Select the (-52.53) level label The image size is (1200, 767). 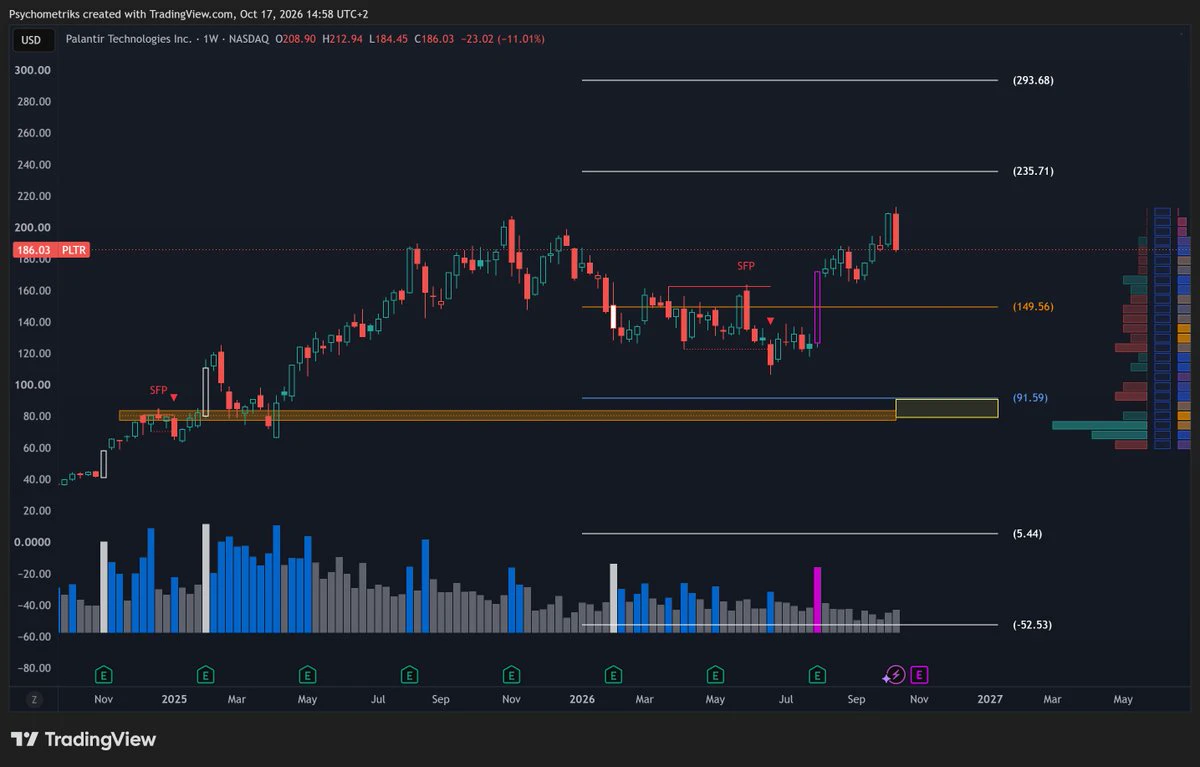[x=1033, y=625]
